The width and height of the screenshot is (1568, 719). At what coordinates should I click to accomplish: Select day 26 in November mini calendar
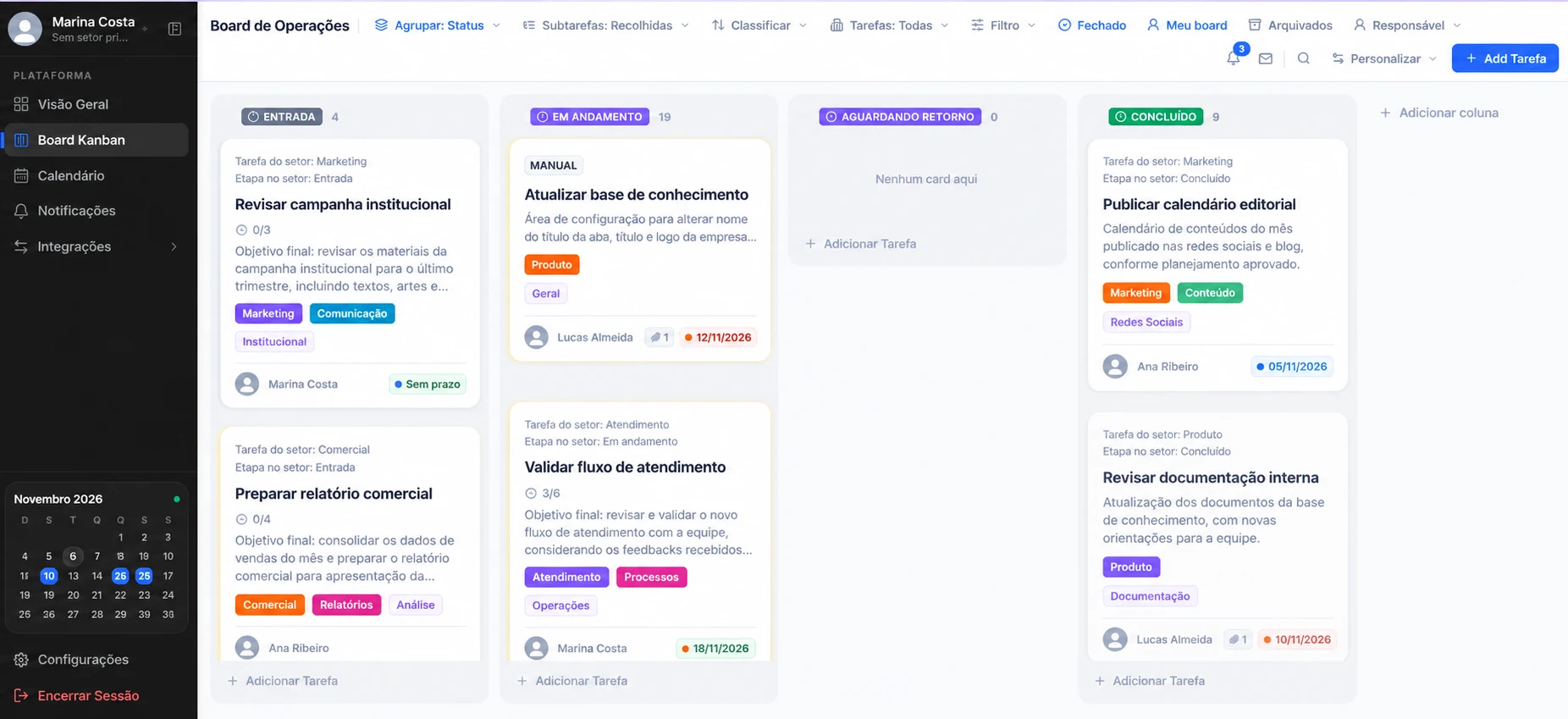(120, 576)
